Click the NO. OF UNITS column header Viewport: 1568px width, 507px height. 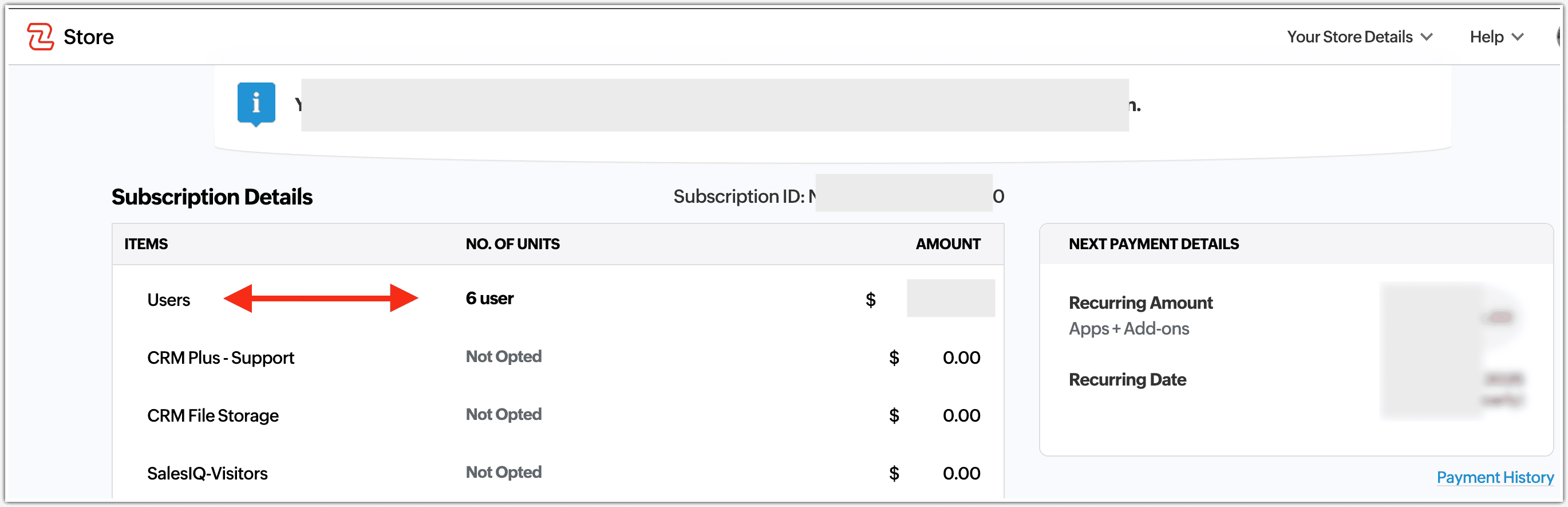[x=512, y=243]
